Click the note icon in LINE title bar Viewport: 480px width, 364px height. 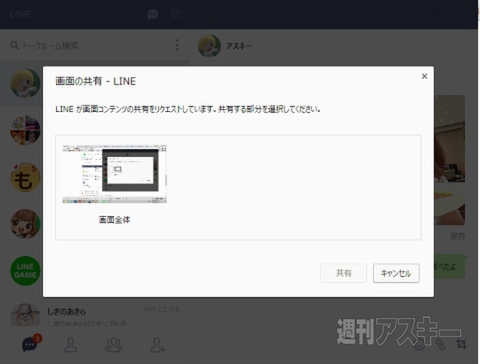point(176,14)
